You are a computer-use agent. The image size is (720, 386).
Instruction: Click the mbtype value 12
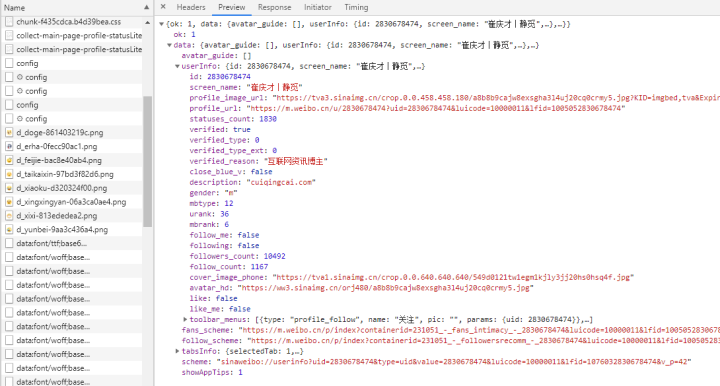[x=229, y=203]
